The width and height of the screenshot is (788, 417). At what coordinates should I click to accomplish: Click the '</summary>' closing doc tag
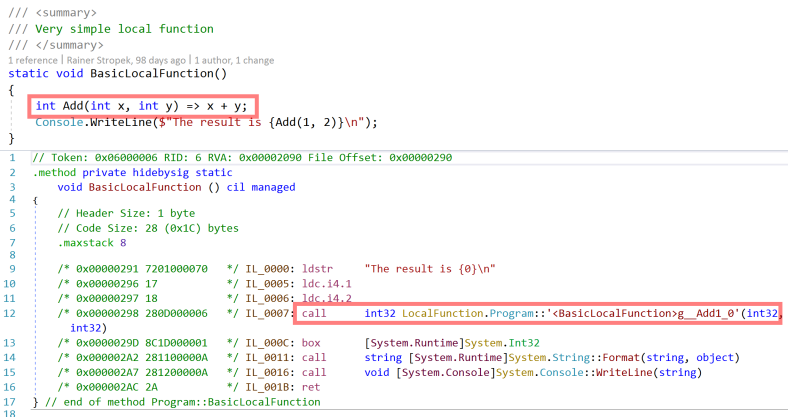click(x=69, y=45)
